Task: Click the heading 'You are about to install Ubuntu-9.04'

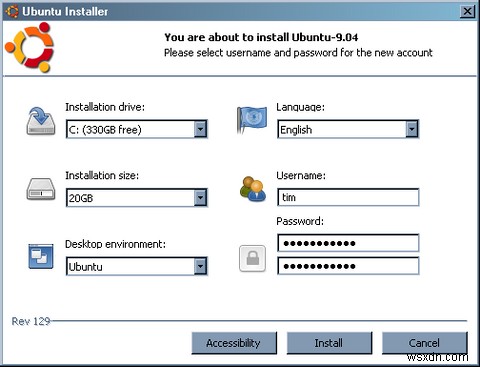Action: coord(261,37)
